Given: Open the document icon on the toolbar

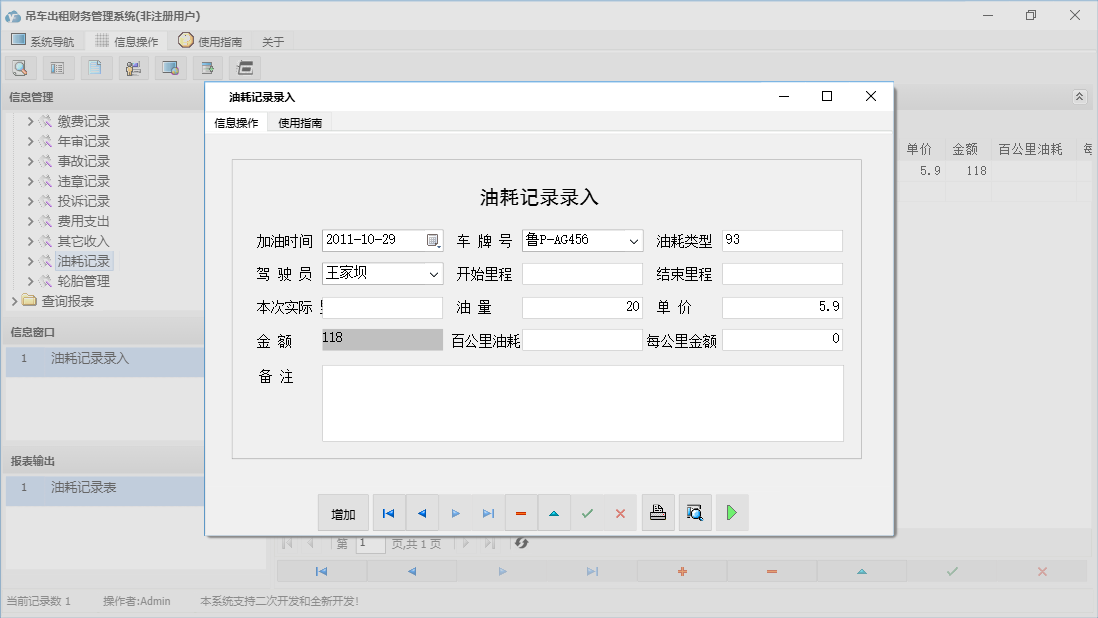Looking at the screenshot, I should point(95,67).
